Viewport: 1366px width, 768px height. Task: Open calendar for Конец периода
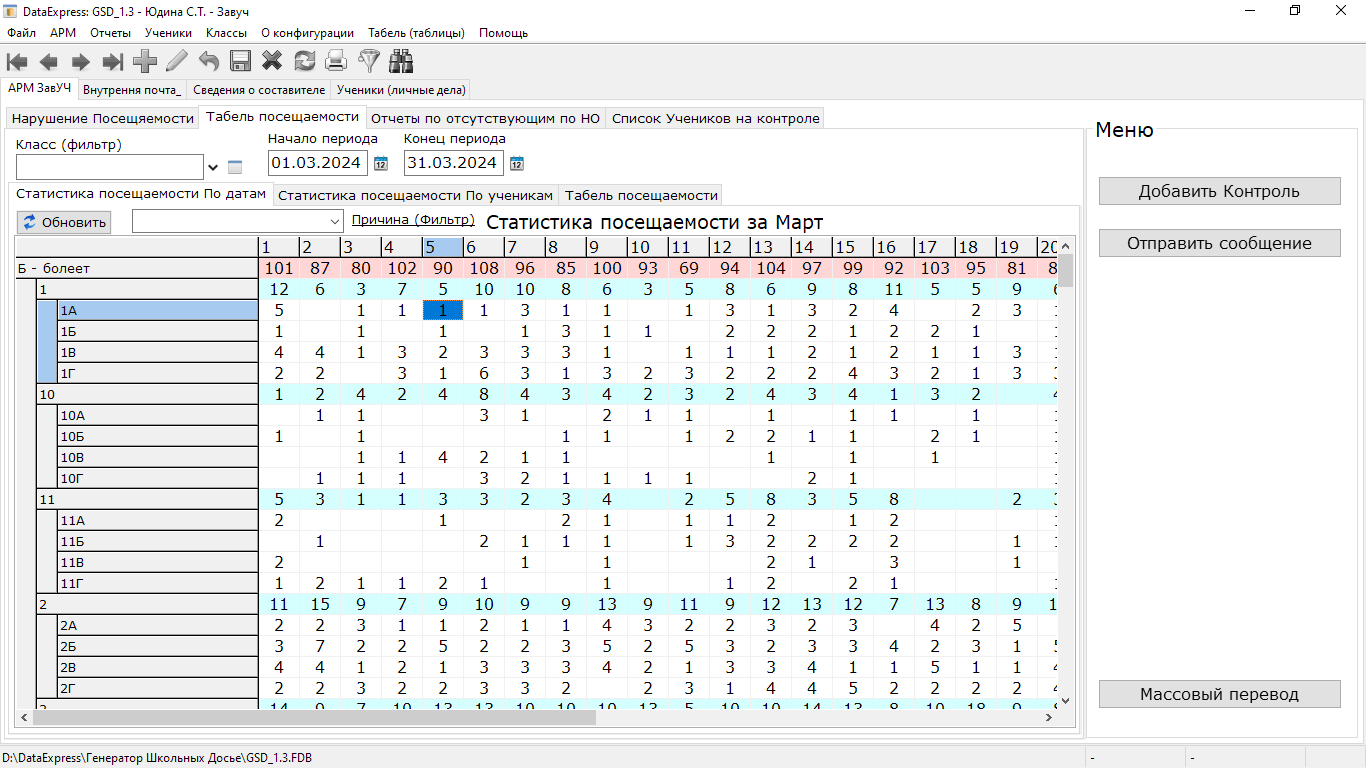pos(516,163)
